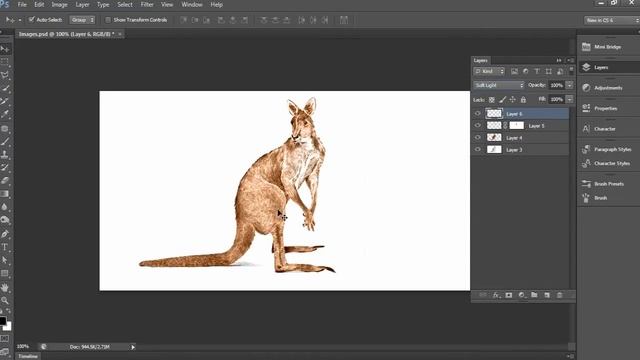Image resolution: width=640 pixels, height=360 pixels.
Task: Select the Eraser tool
Action: coord(5,180)
